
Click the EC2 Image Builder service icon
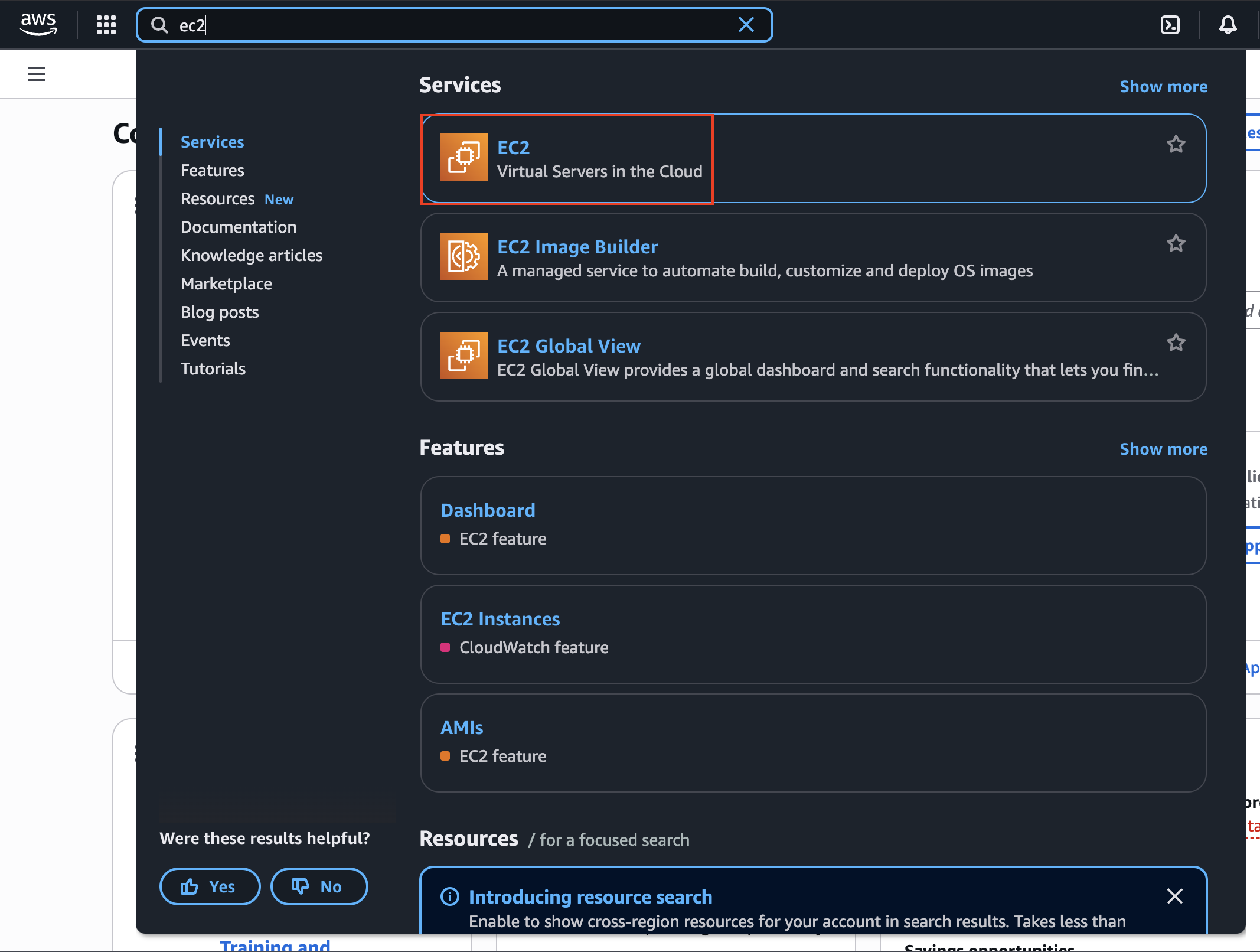464,256
